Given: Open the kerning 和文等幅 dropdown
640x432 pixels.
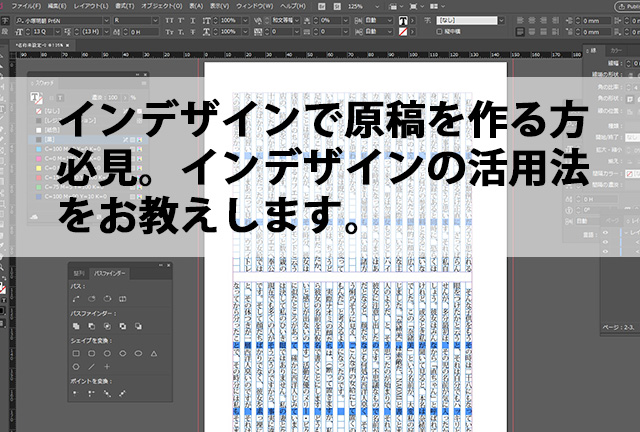Looking at the screenshot, I should [297, 20].
